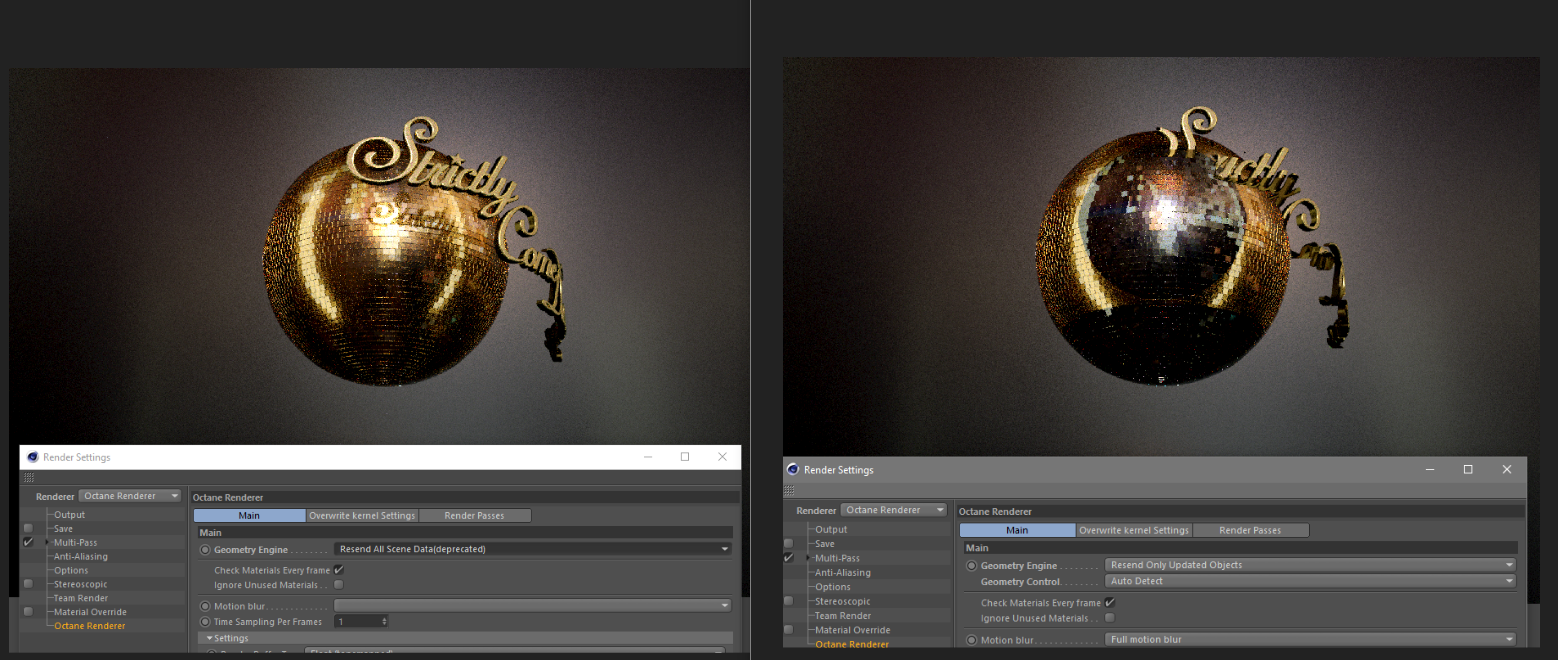Select Stereoscopic in right Render Settings list
Image resolution: width=1558 pixels, height=660 pixels.
pos(842,601)
